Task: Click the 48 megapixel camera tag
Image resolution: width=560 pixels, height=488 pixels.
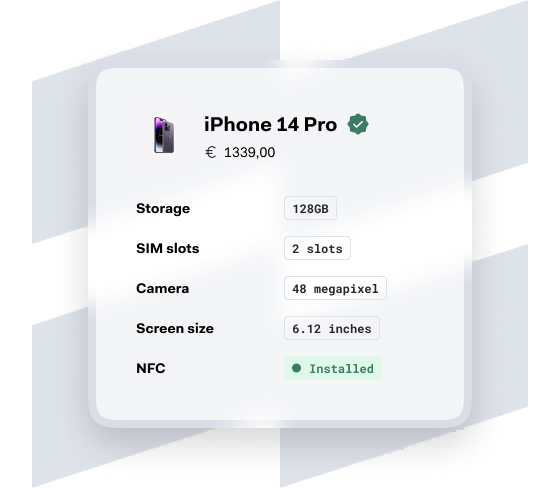Action: pos(335,288)
